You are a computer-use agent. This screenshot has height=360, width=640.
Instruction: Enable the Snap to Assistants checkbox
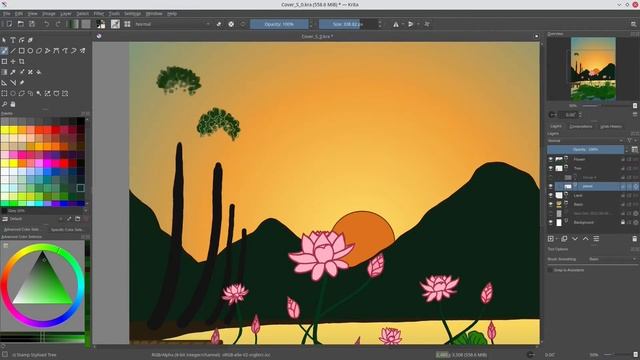[550, 270]
